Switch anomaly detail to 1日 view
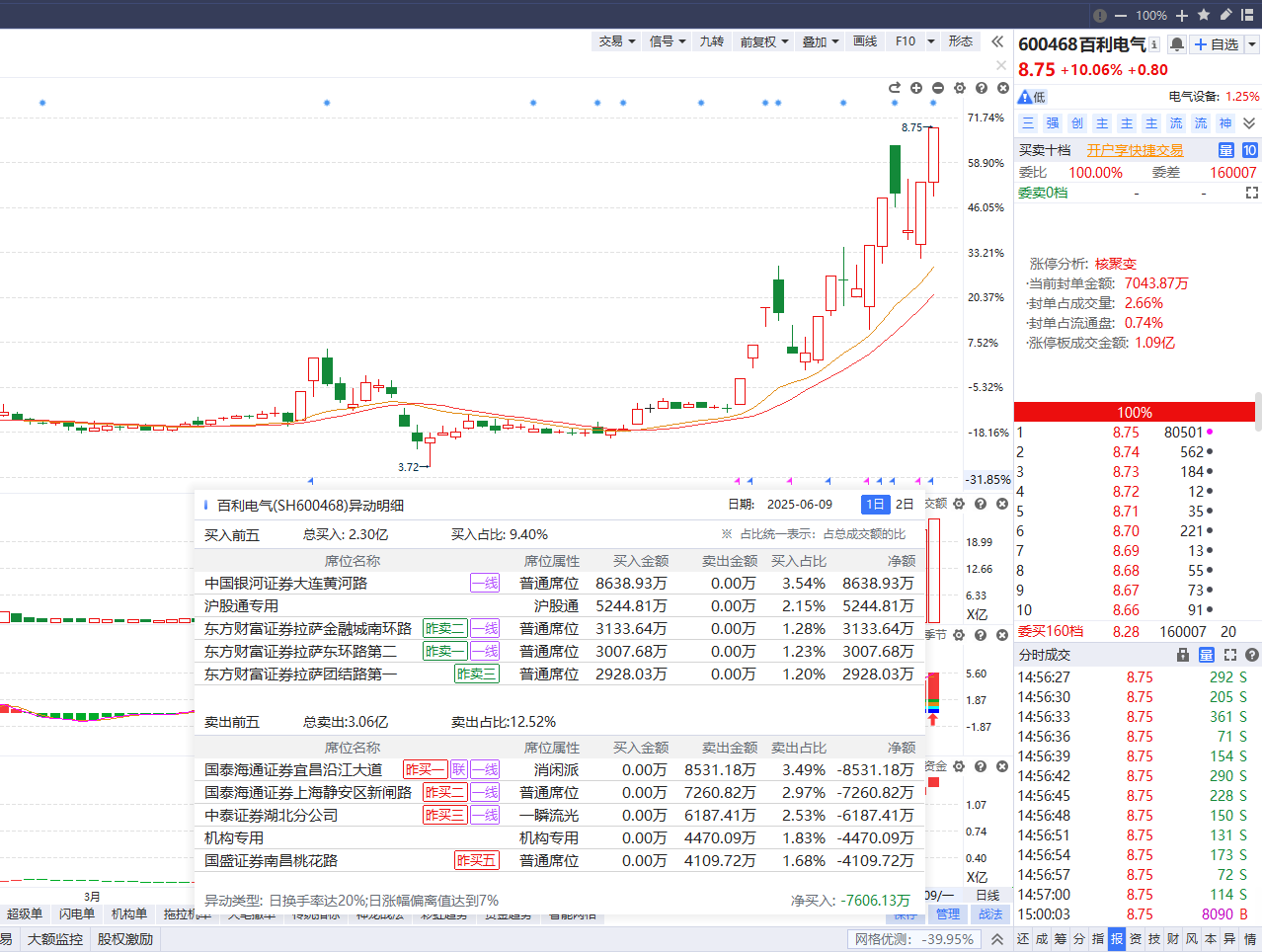Image resolution: width=1262 pixels, height=952 pixels. tap(875, 504)
